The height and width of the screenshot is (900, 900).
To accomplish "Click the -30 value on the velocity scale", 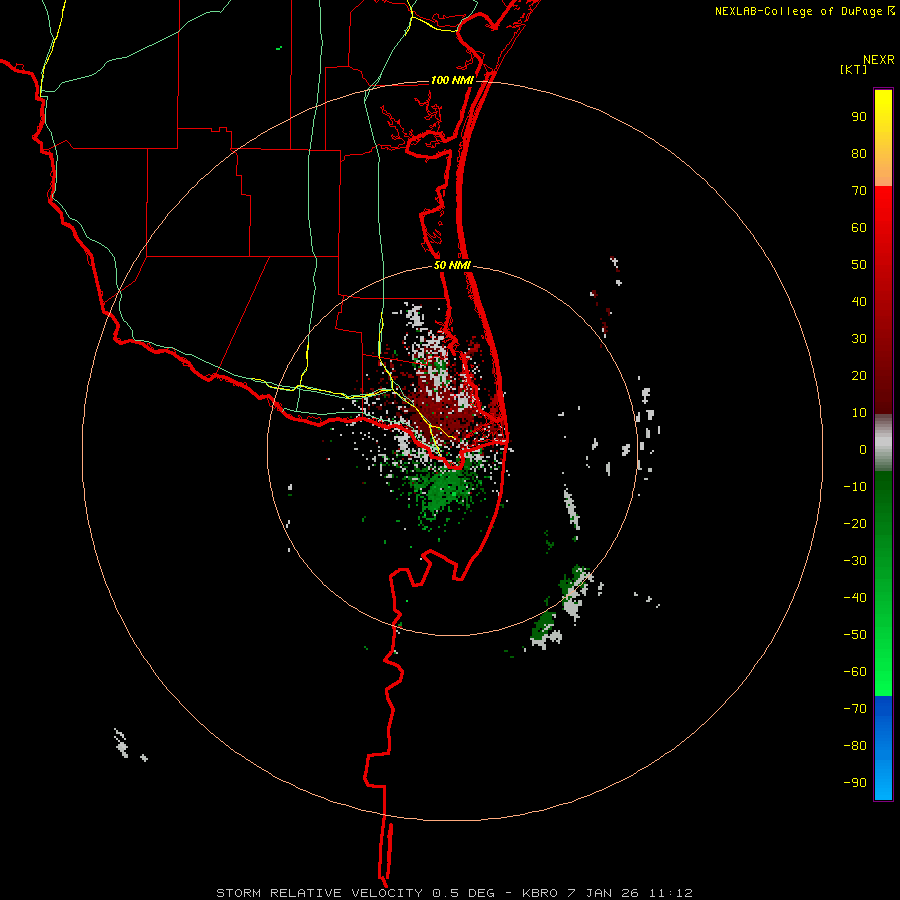I will (855, 561).
